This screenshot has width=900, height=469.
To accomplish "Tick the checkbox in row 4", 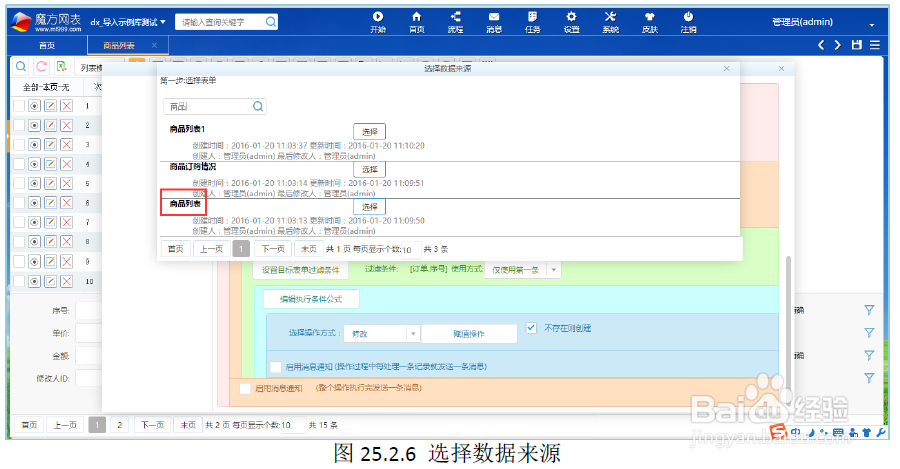I will click(x=19, y=164).
